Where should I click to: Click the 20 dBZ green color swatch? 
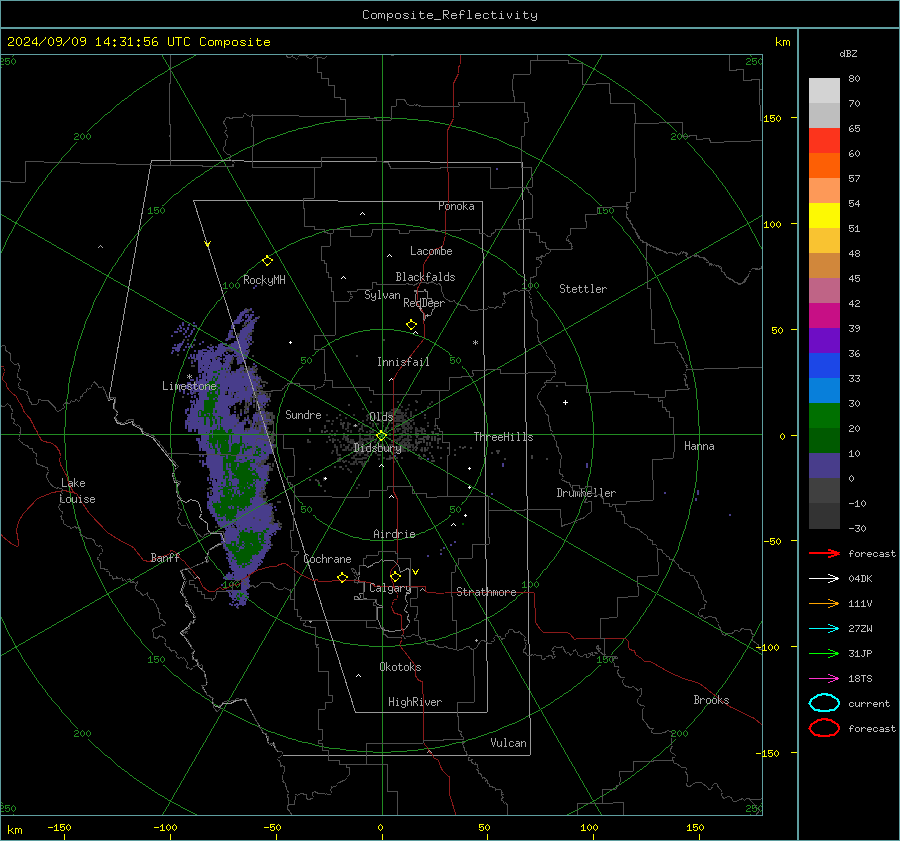pos(824,415)
